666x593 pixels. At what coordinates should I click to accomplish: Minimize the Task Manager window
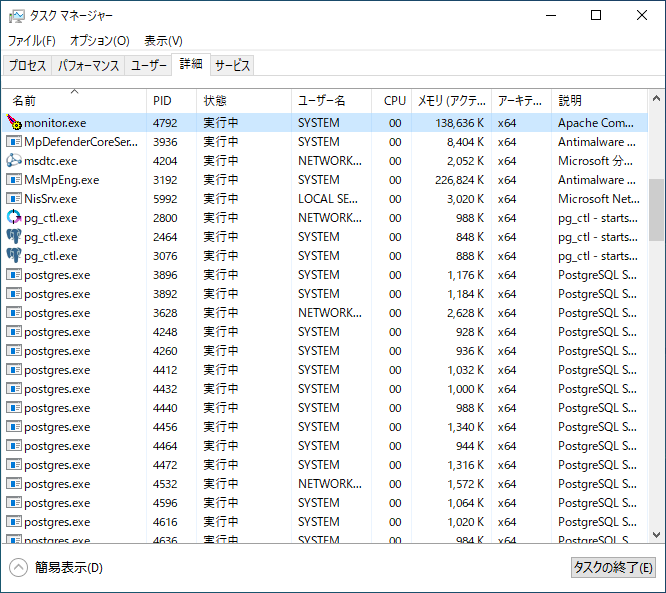[551, 16]
